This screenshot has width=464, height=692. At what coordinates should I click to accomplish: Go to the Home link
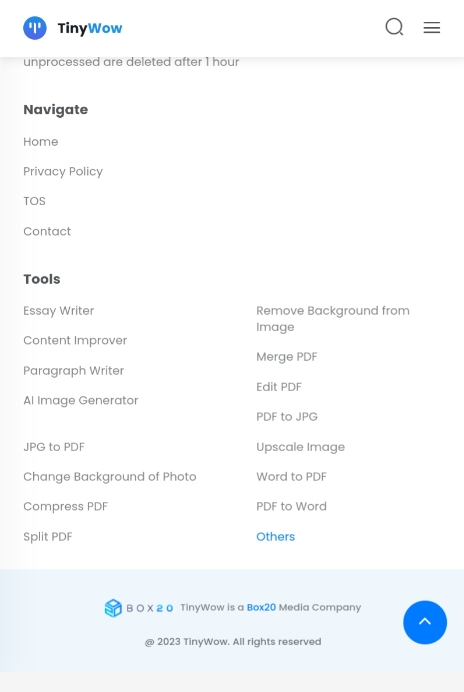click(41, 142)
